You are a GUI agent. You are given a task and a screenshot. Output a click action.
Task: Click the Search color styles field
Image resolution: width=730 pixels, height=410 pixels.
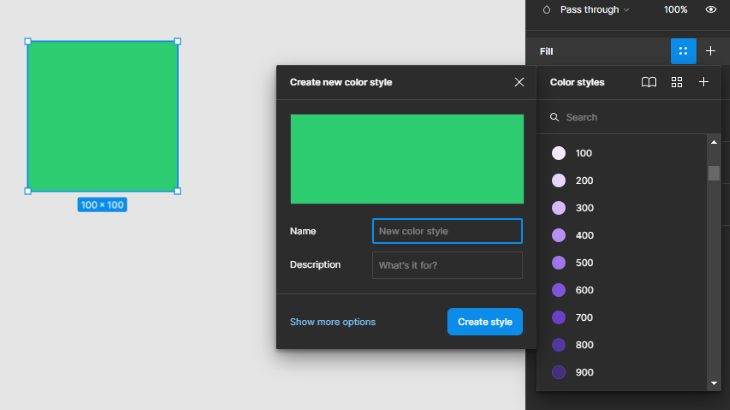point(629,117)
